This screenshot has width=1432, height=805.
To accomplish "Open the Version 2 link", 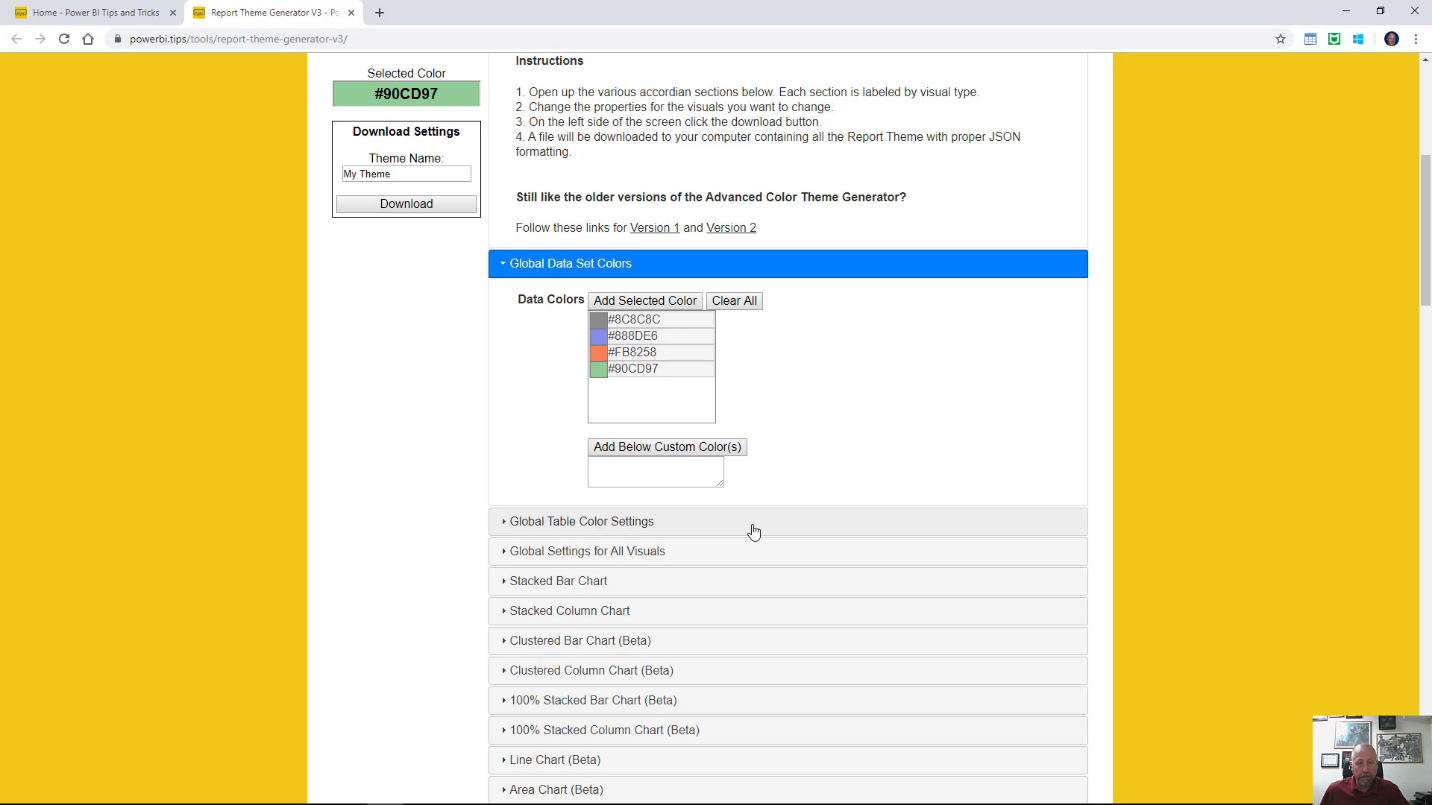I will (x=731, y=228).
